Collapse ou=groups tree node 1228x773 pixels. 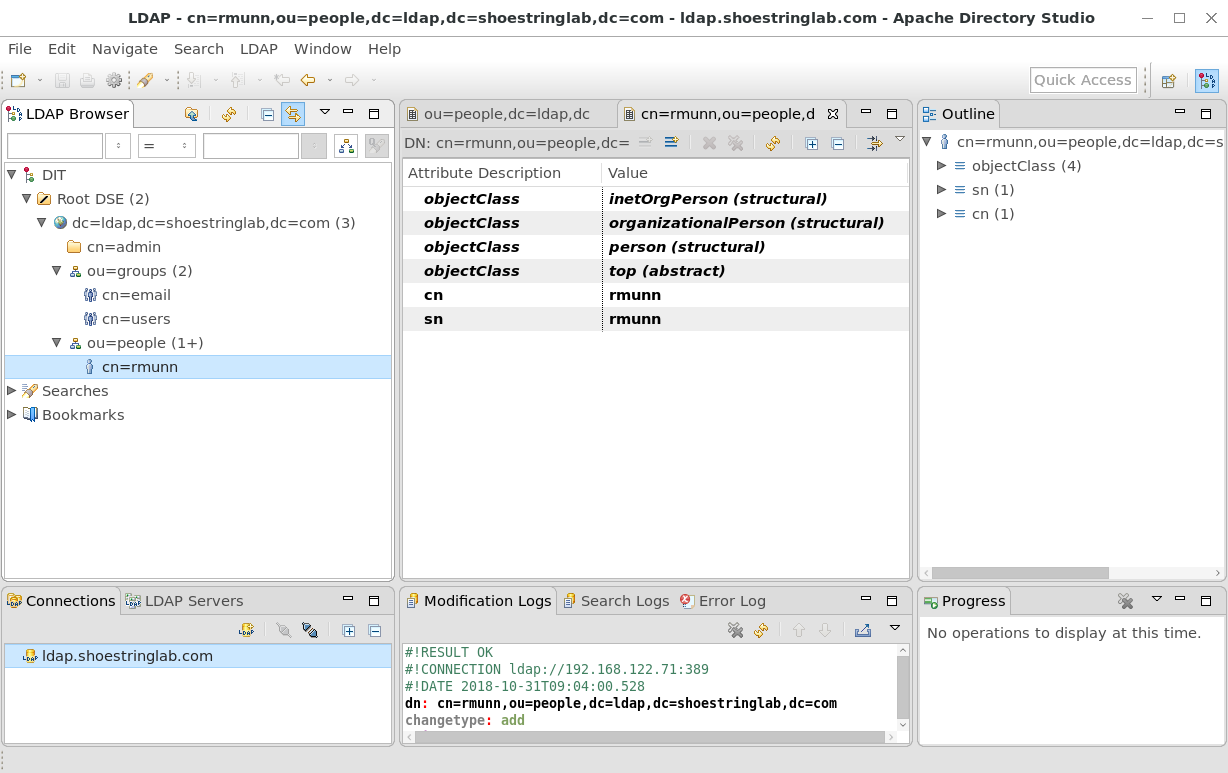(57, 271)
